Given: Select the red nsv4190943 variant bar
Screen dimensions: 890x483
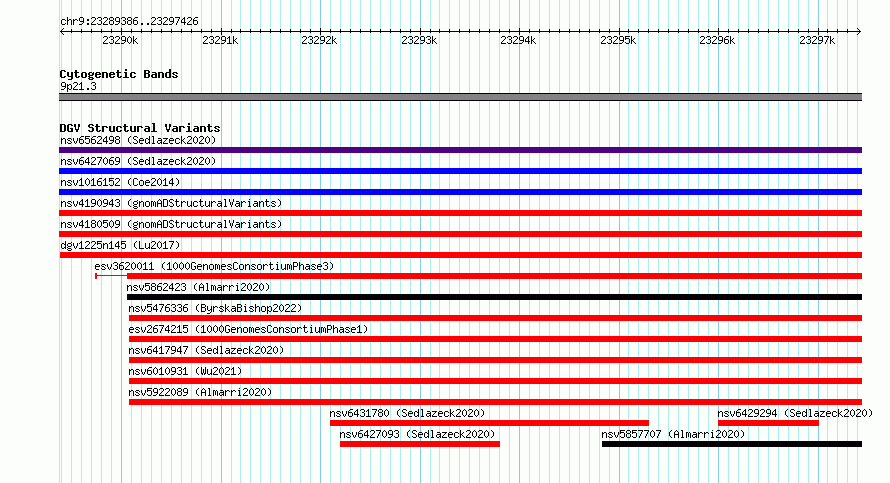Looking at the screenshot, I should pyautogui.click(x=460, y=213).
